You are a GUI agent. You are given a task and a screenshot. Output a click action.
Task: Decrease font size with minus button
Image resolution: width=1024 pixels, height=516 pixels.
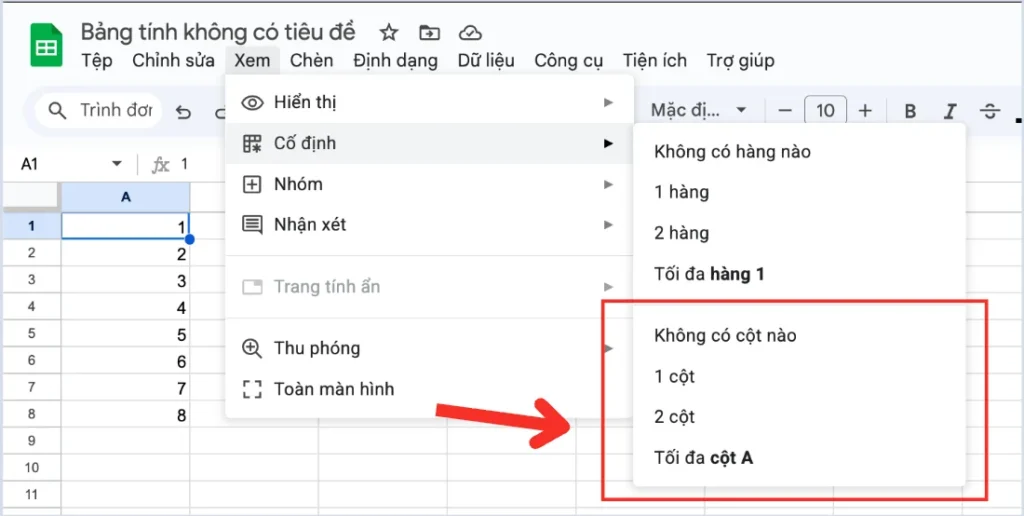point(785,111)
